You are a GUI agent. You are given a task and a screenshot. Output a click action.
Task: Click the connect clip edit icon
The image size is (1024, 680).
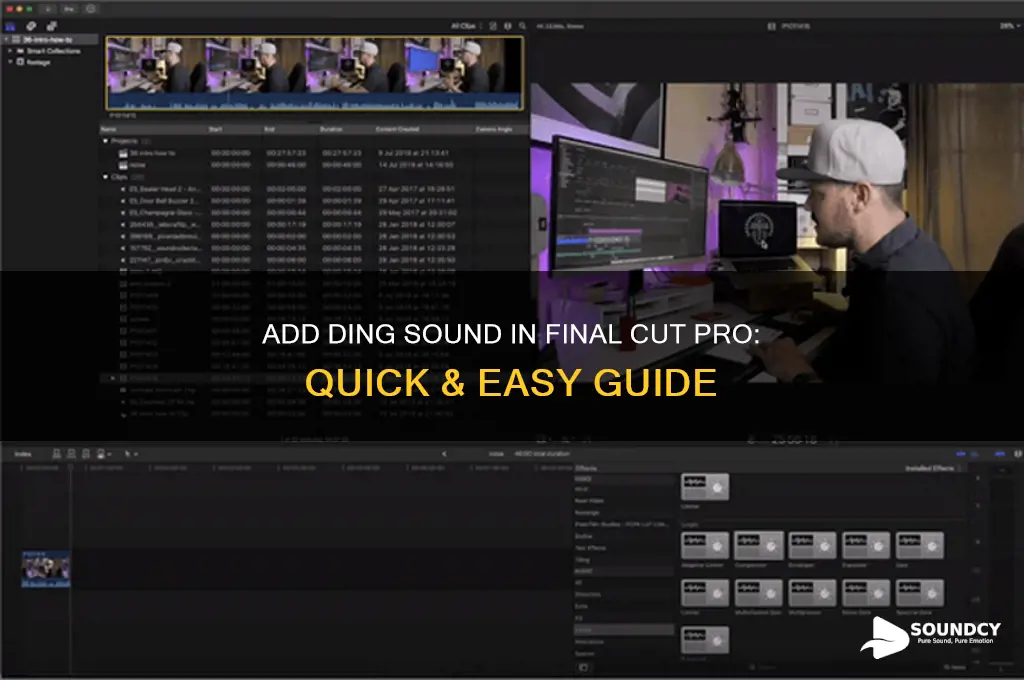point(57,453)
